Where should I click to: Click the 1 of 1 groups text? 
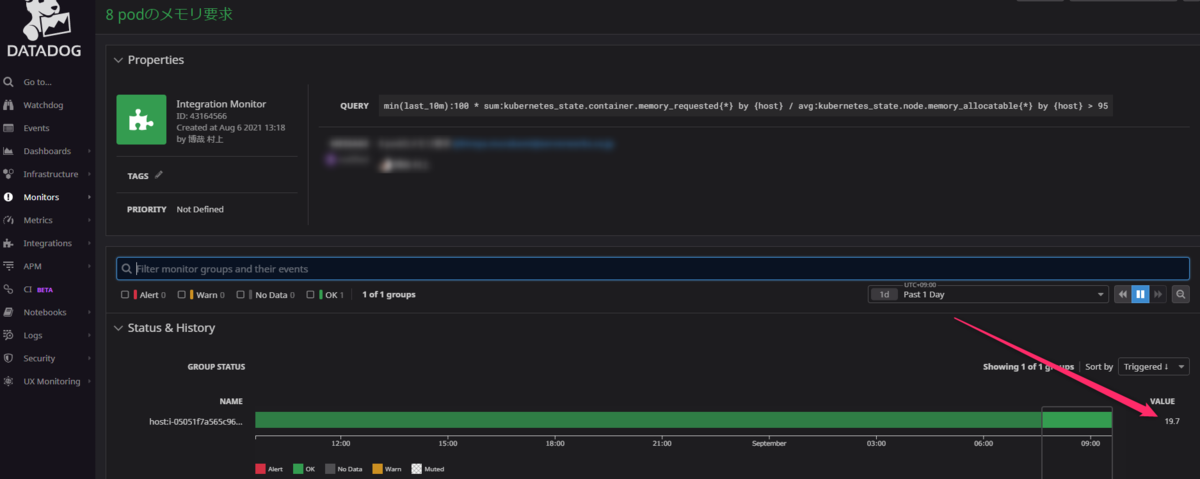[x=389, y=295]
